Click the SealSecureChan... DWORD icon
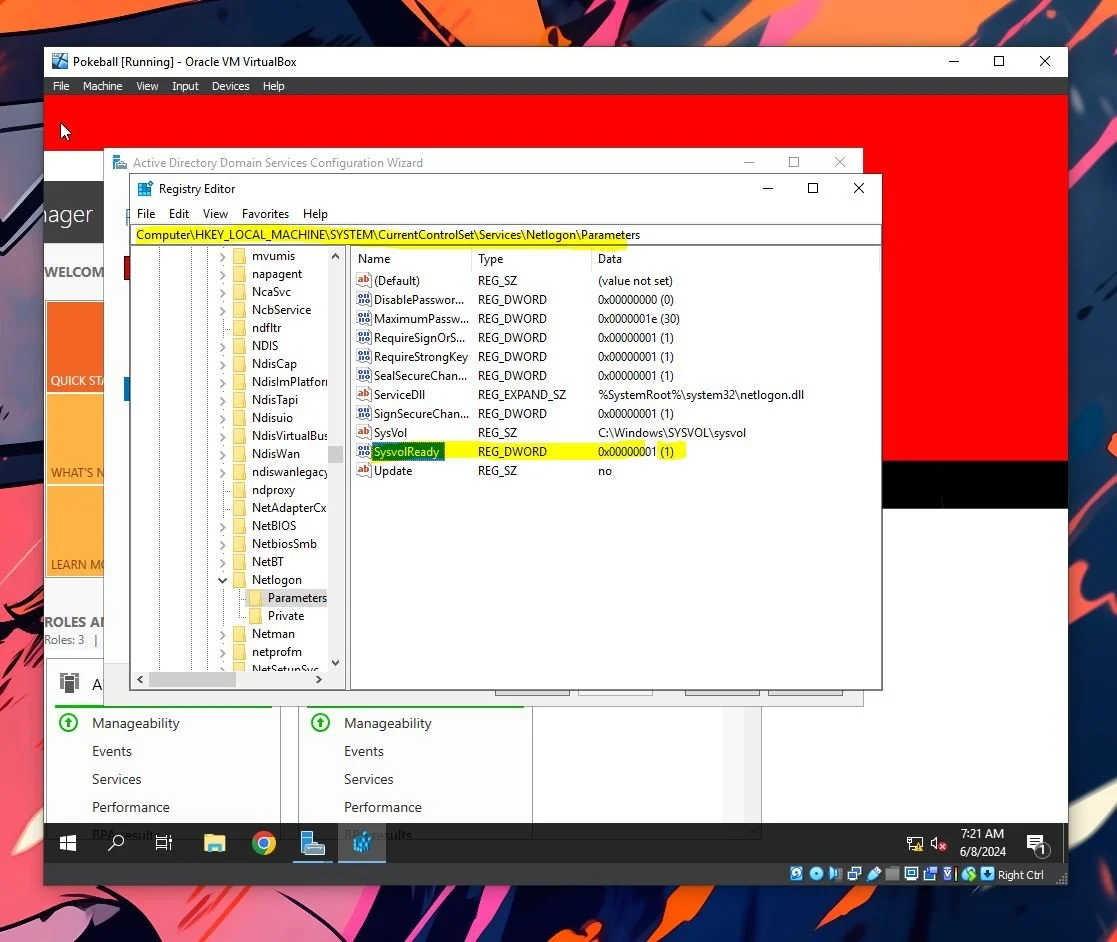The height and width of the screenshot is (942, 1117). (364, 376)
